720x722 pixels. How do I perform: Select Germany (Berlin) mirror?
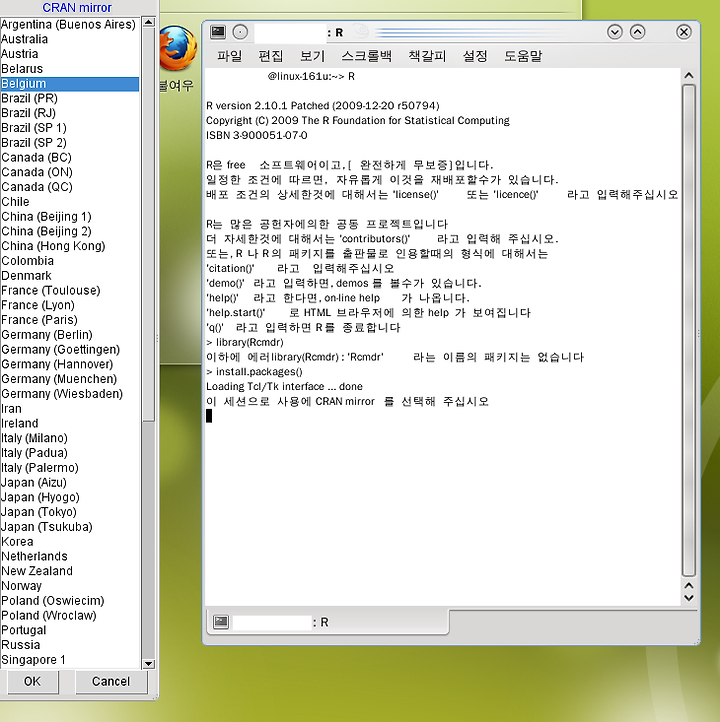tap(70, 335)
